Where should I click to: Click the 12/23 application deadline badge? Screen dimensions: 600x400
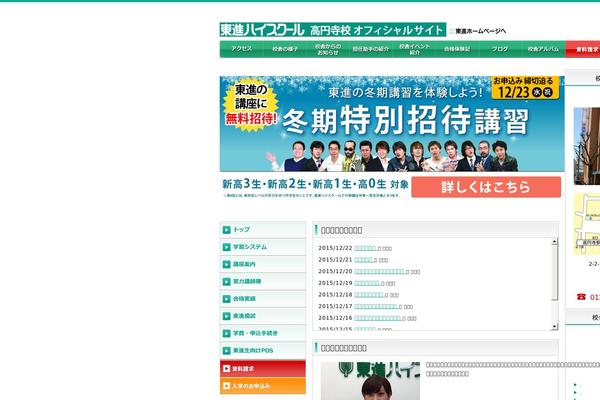point(525,88)
